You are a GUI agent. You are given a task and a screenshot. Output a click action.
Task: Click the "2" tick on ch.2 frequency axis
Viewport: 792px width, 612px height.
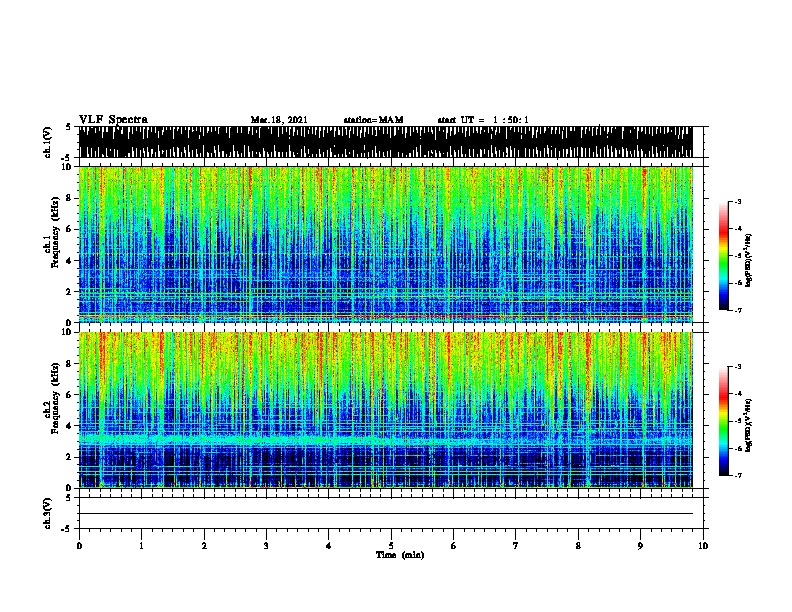(69, 457)
